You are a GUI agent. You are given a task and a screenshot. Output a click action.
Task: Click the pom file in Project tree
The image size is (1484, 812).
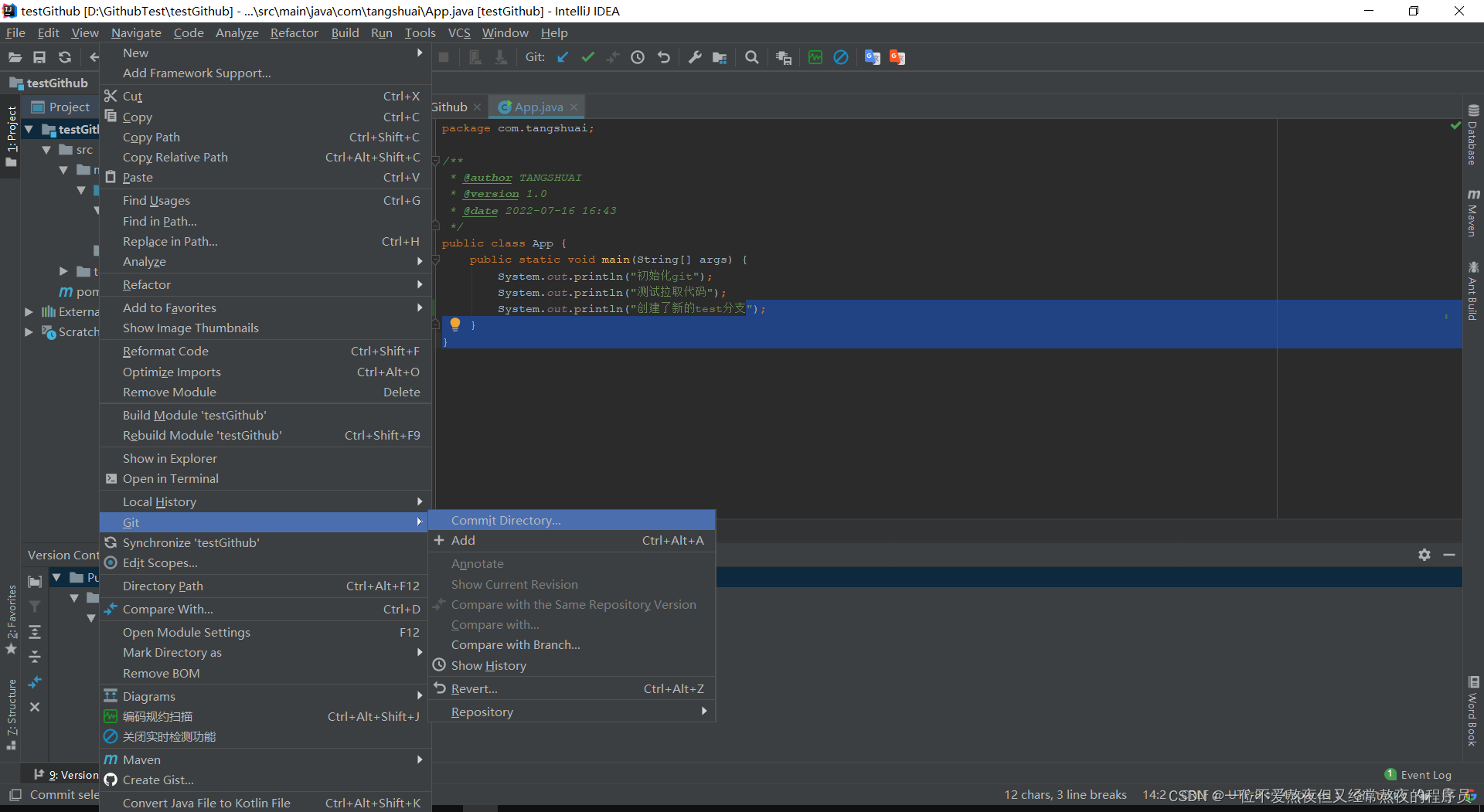(80, 291)
